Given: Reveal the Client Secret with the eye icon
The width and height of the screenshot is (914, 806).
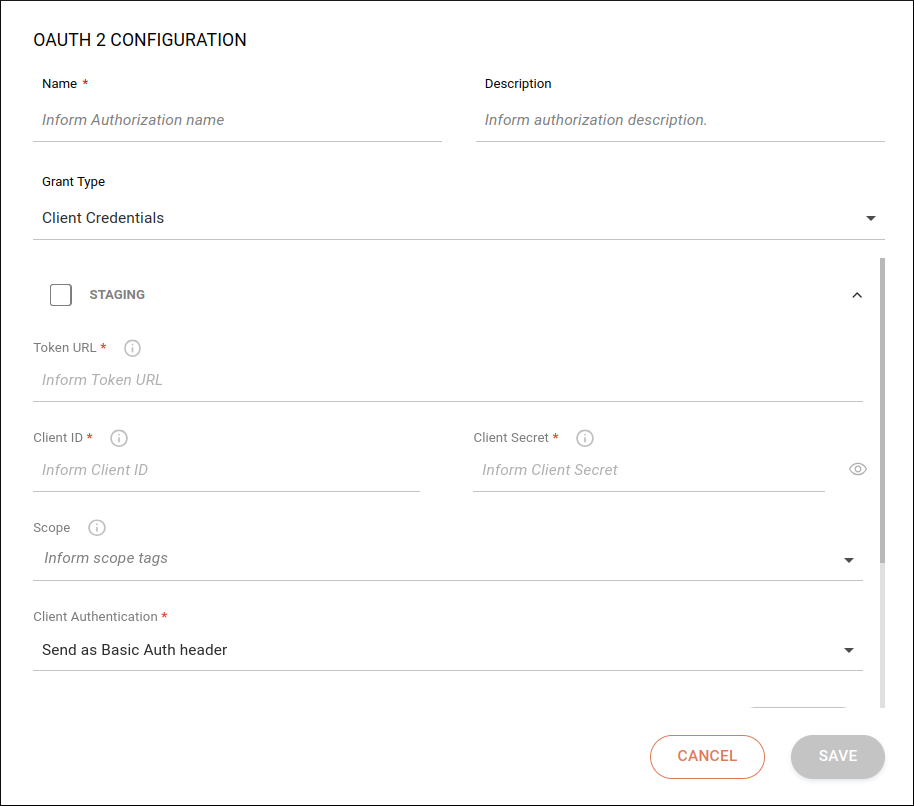Looking at the screenshot, I should coord(857,469).
